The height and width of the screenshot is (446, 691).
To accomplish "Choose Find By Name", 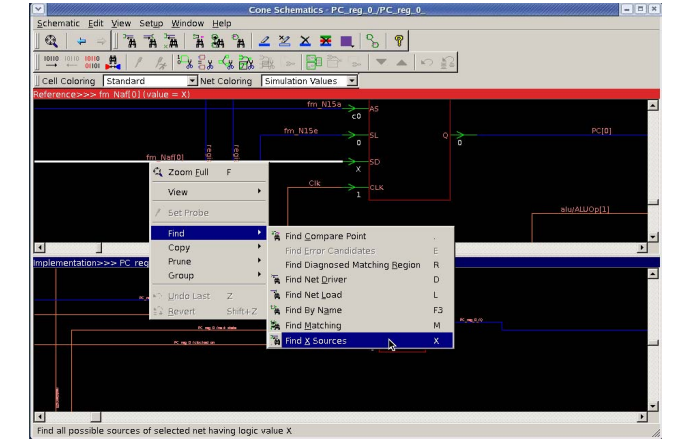I will pyautogui.click(x=360, y=310).
